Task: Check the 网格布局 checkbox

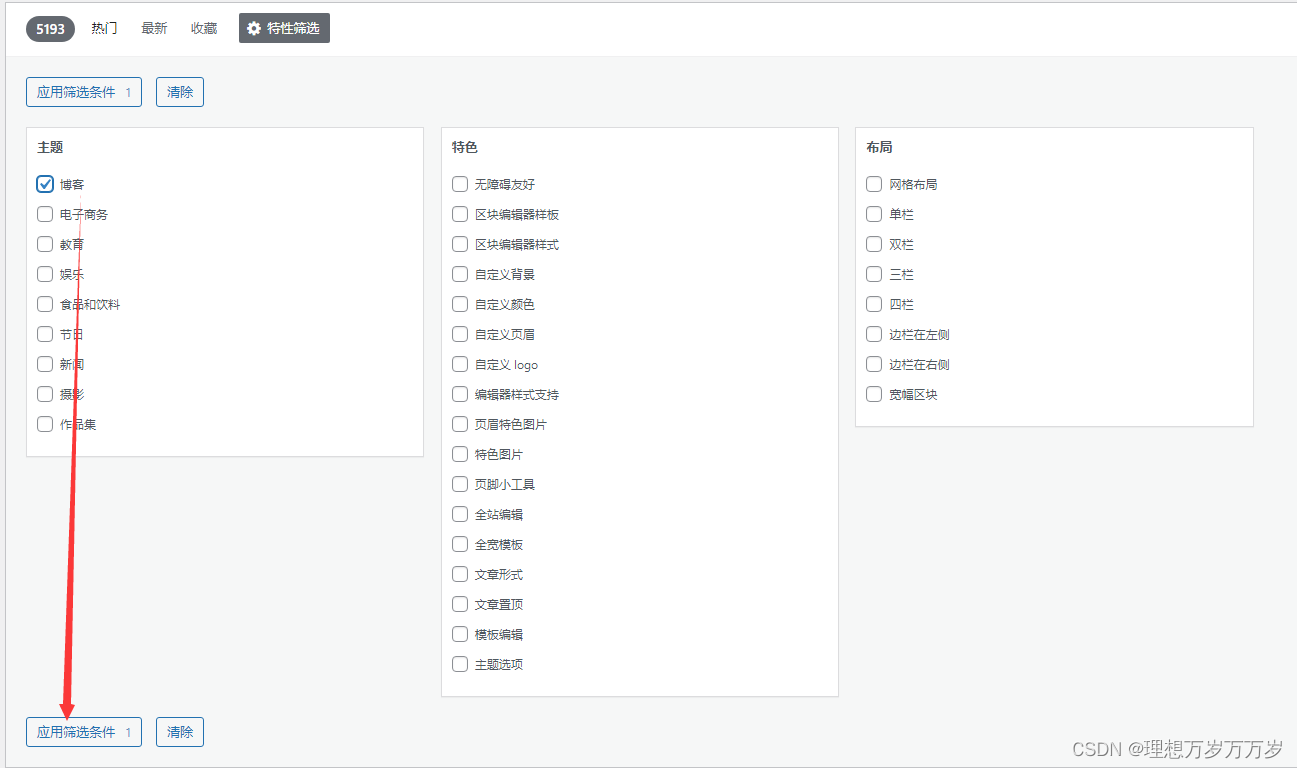Action: [874, 184]
